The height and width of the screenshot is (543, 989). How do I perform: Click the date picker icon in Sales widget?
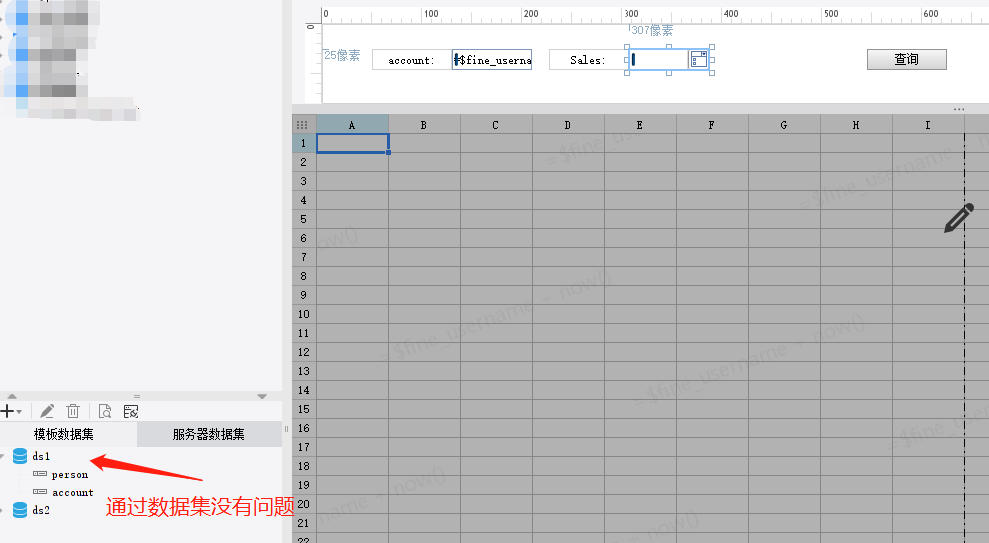699,60
